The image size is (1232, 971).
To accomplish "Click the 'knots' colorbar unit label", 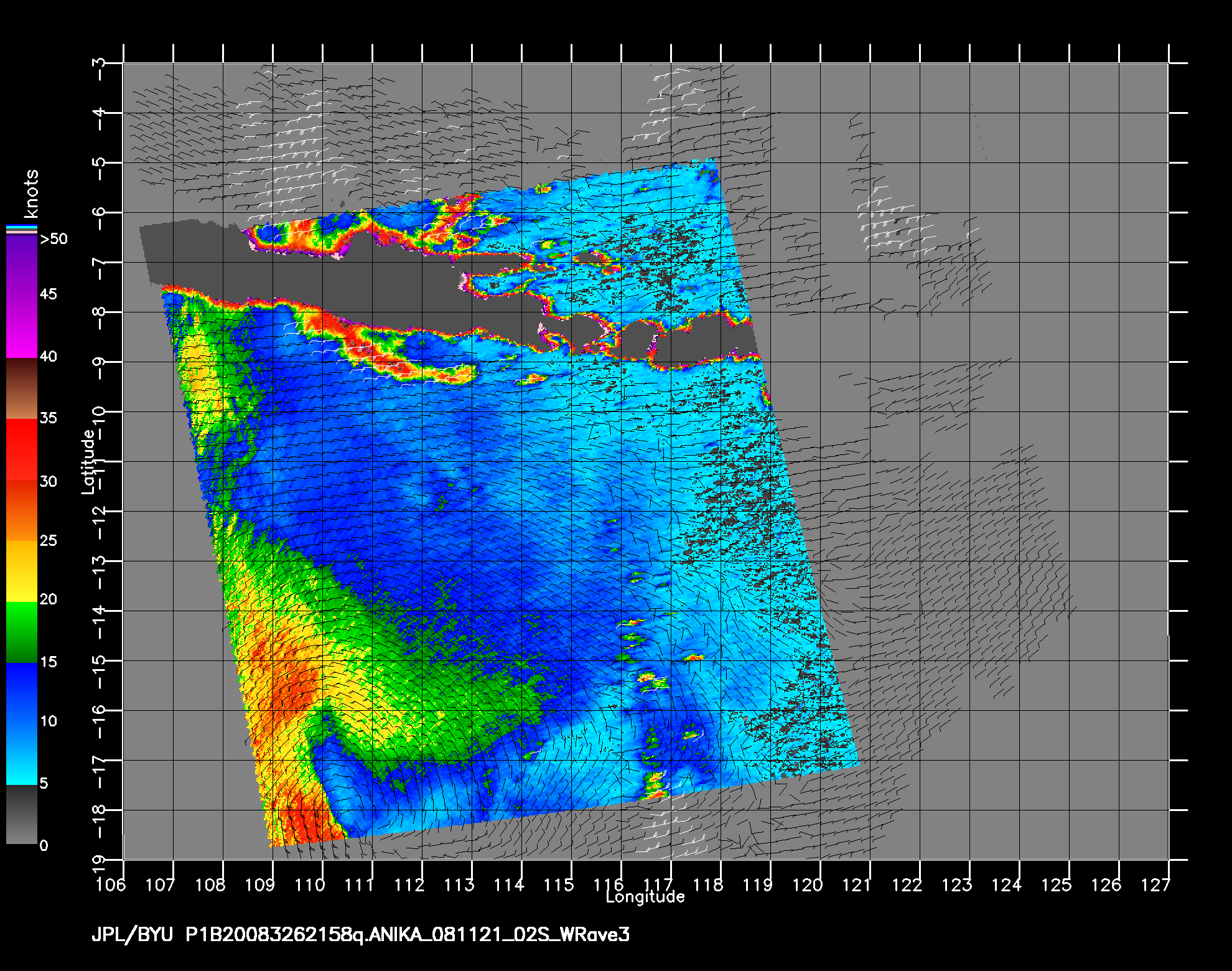I will (x=32, y=194).
